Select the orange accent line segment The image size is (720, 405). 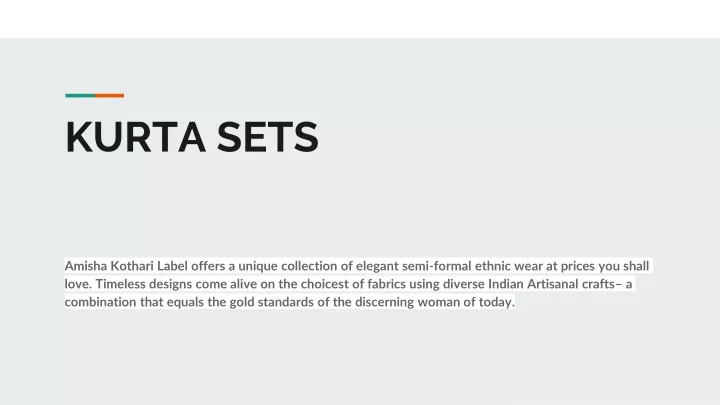coord(109,96)
